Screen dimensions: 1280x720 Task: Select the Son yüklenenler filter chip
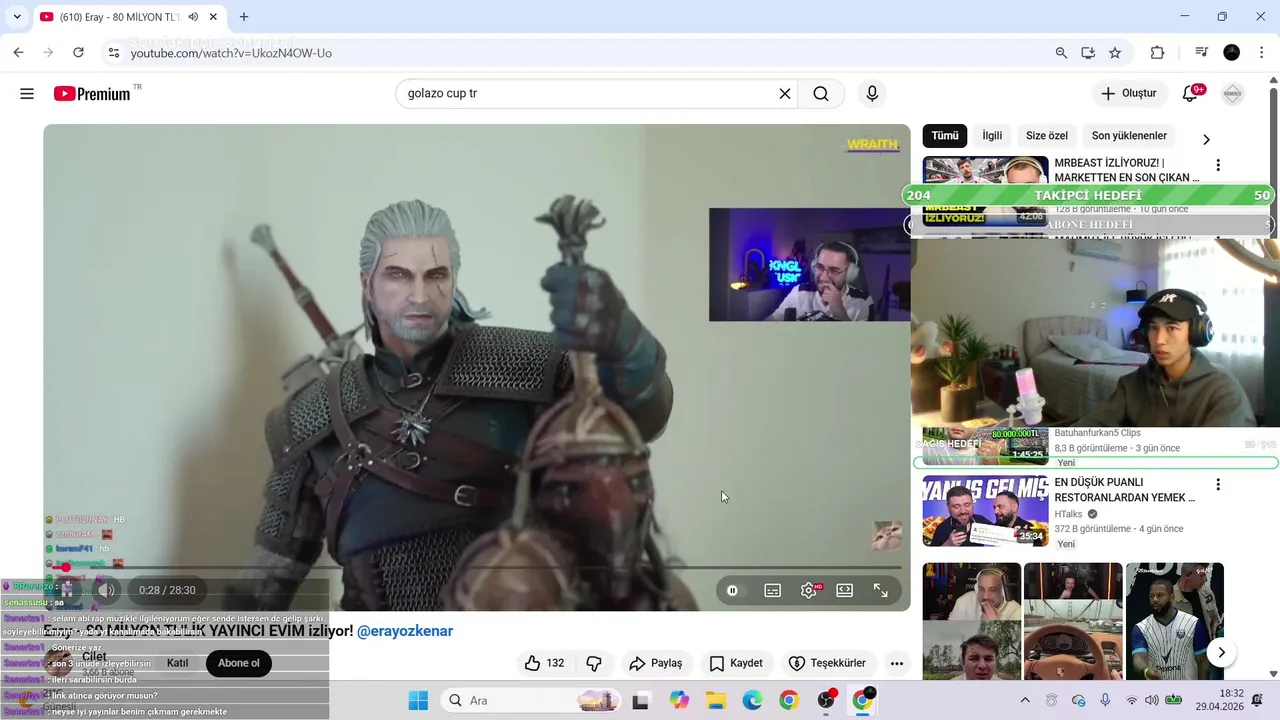(x=1129, y=136)
